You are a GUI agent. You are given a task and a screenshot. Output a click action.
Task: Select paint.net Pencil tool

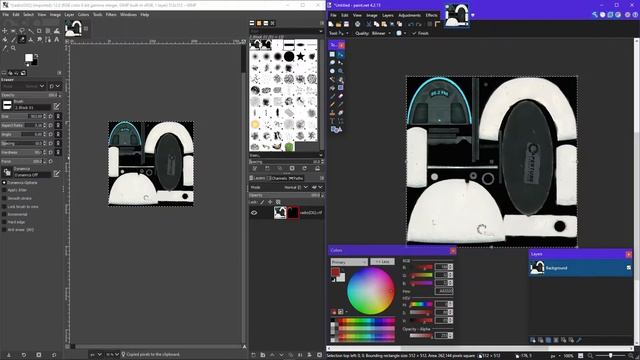[332, 104]
